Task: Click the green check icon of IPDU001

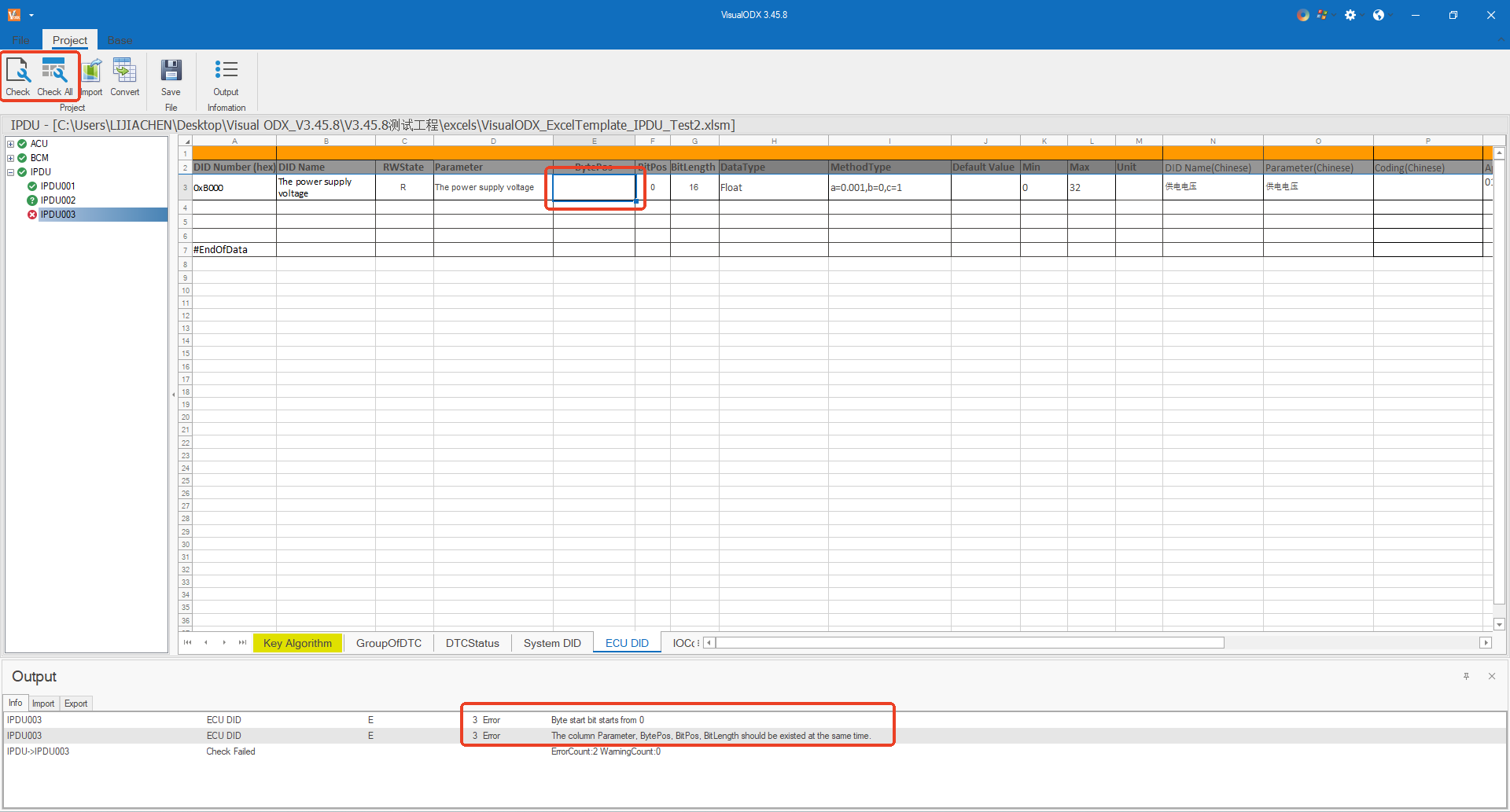Action: (x=32, y=186)
